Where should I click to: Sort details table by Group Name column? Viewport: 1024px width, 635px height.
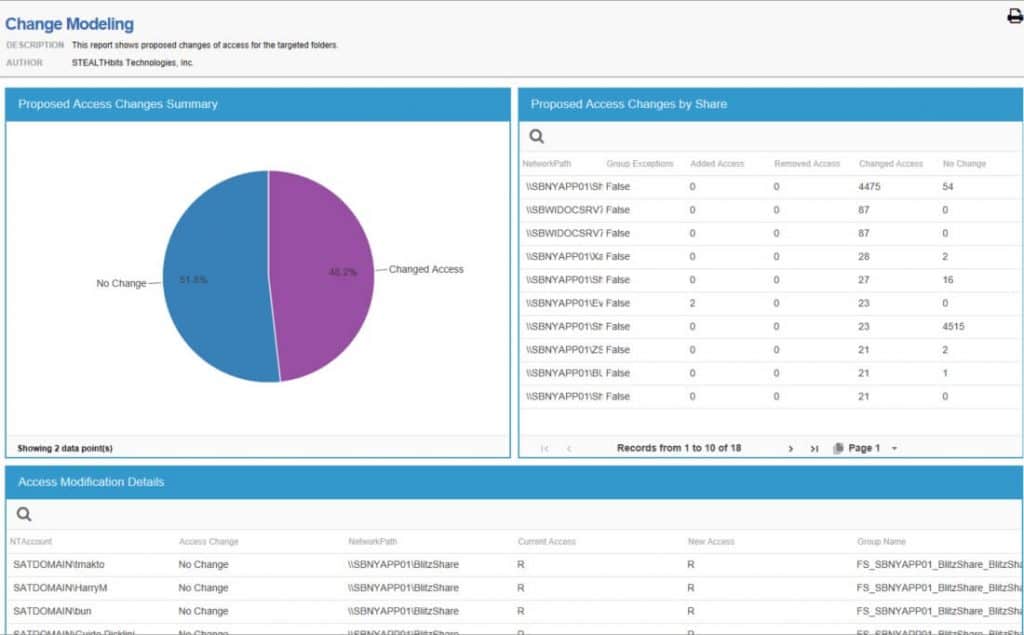click(x=881, y=542)
